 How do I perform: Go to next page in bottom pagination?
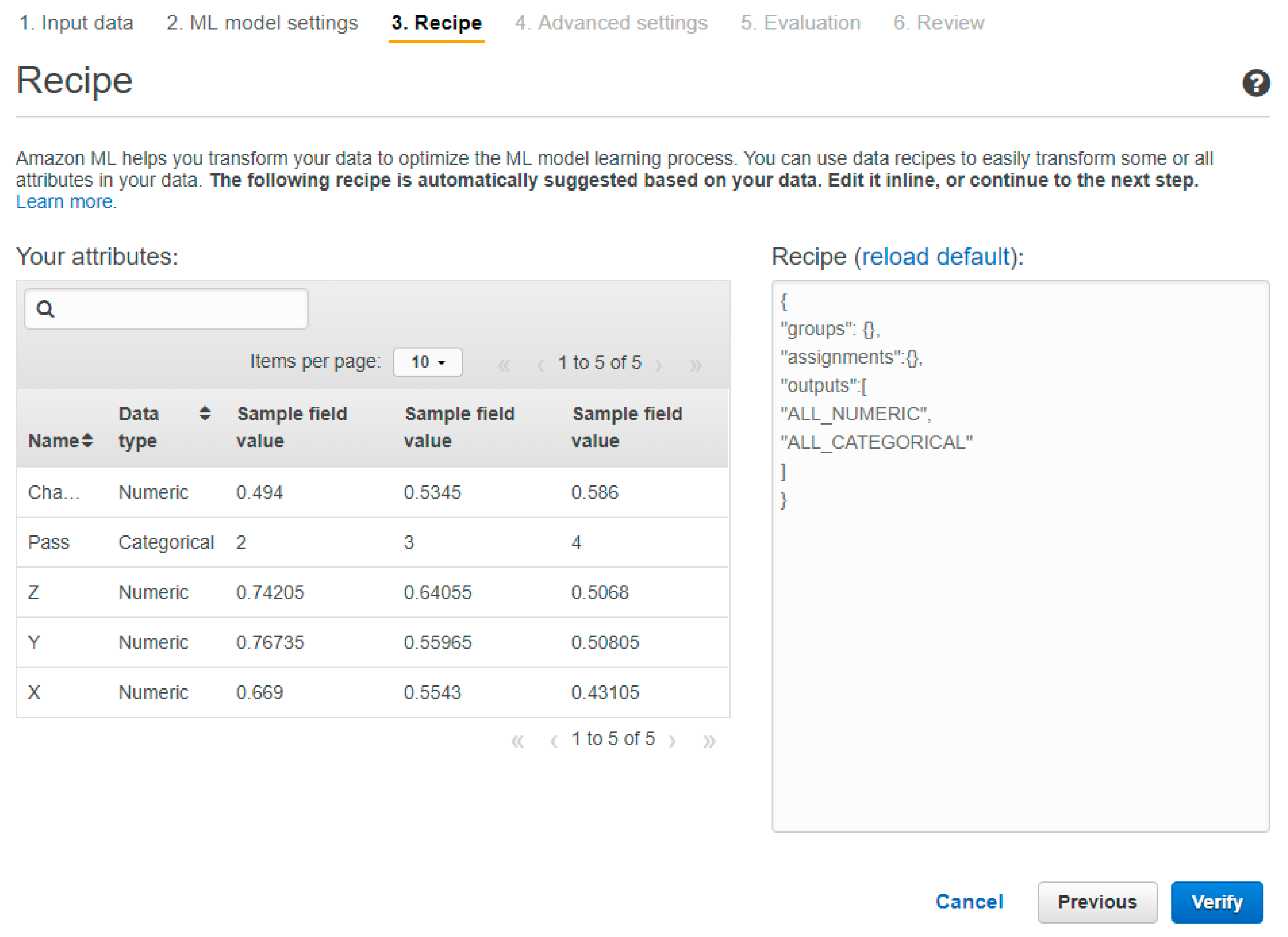[672, 741]
